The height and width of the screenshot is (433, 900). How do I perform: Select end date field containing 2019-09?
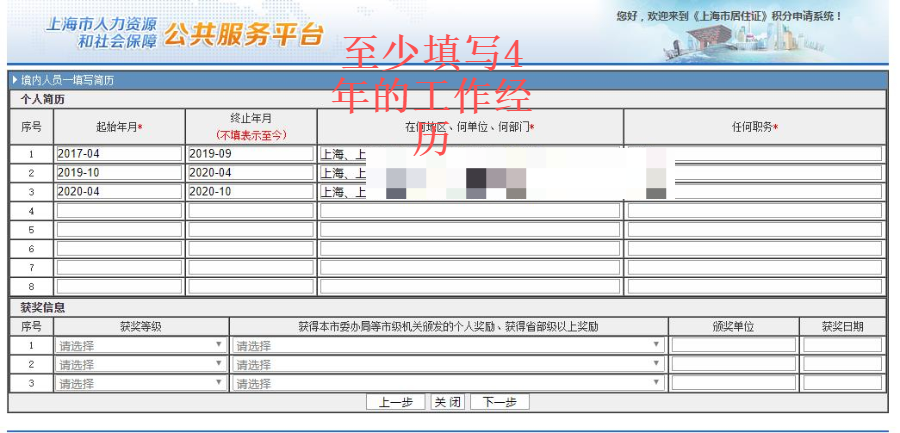(x=251, y=153)
